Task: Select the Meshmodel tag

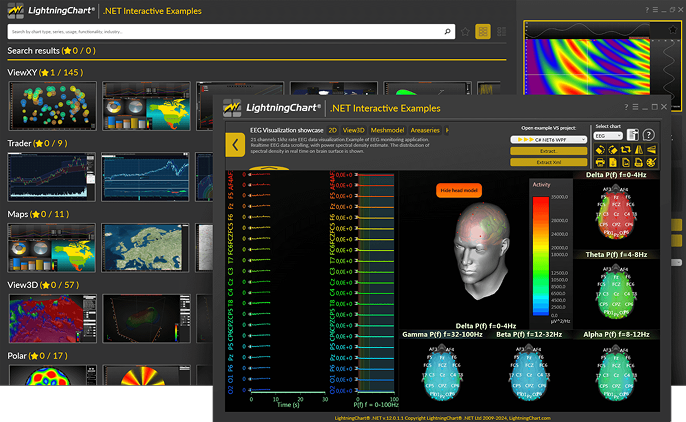Action: 387,130
